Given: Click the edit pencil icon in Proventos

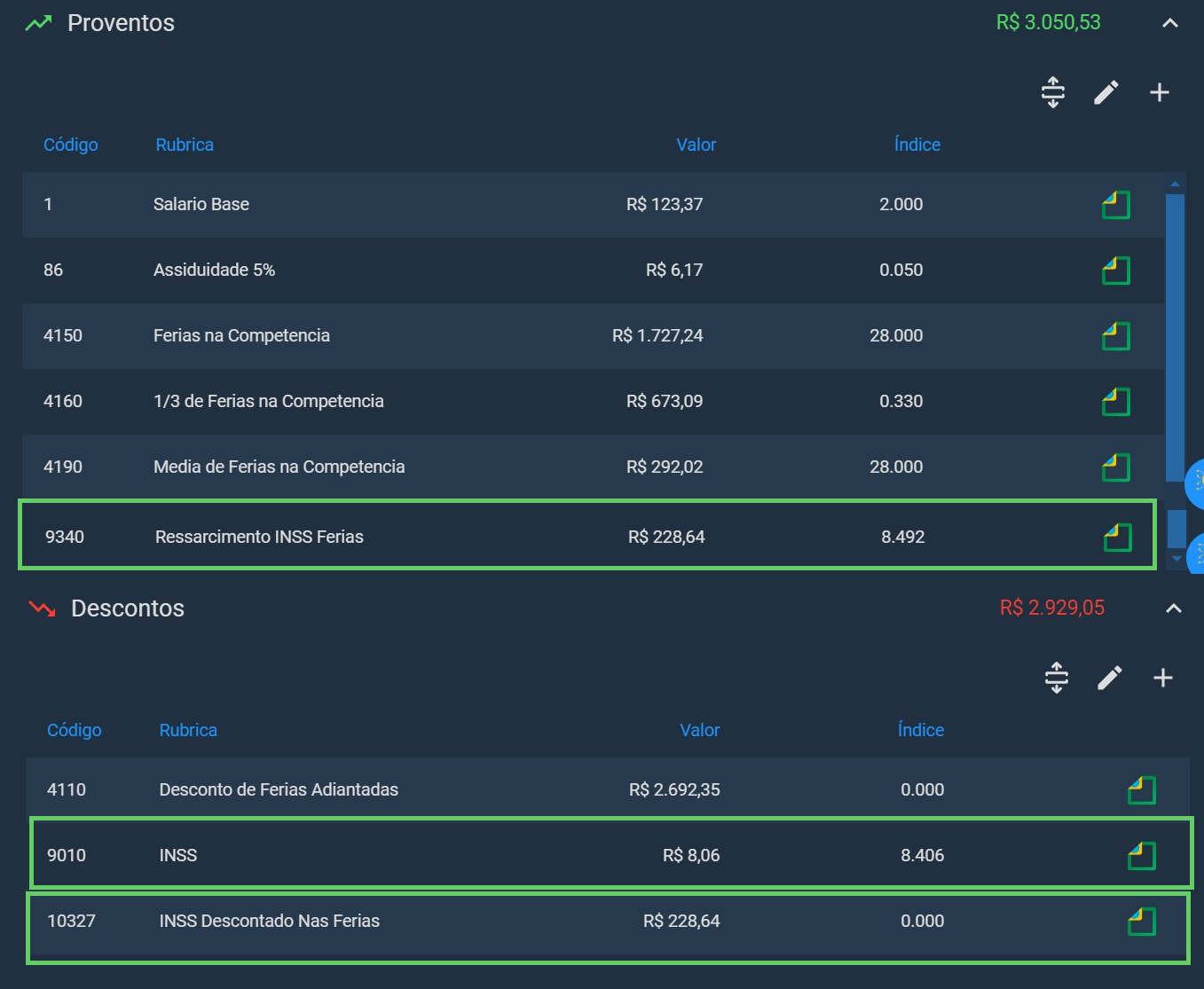Looking at the screenshot, I should point(1106,92).
